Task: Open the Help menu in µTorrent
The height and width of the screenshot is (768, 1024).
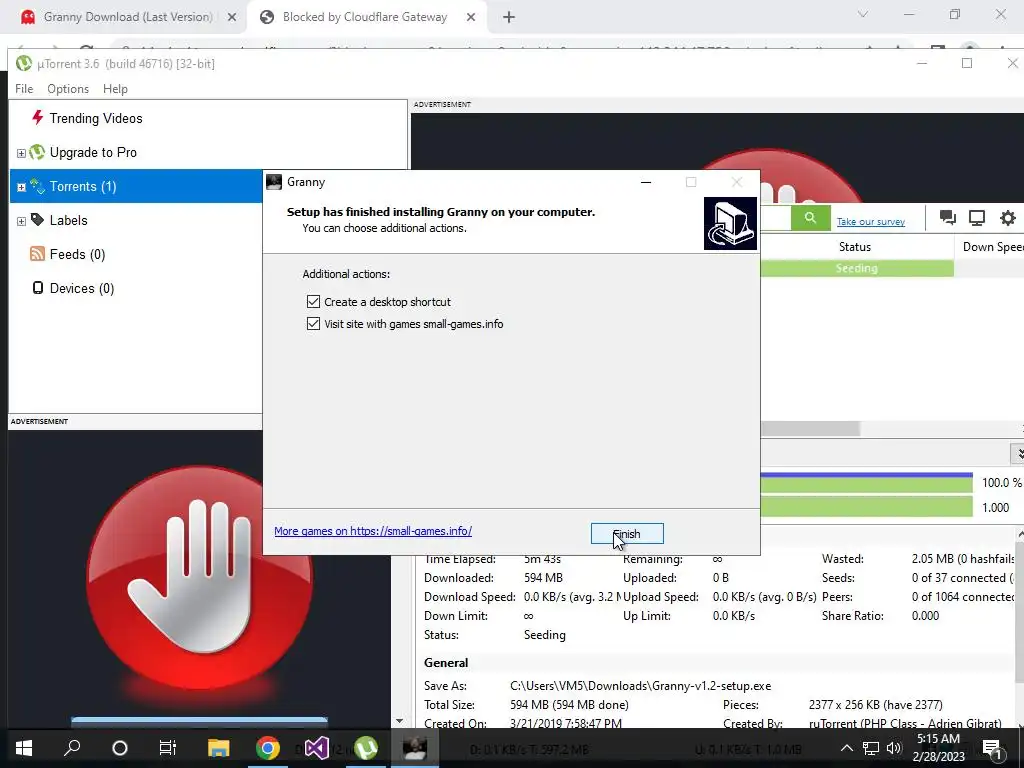Action: tap(115, 89)
